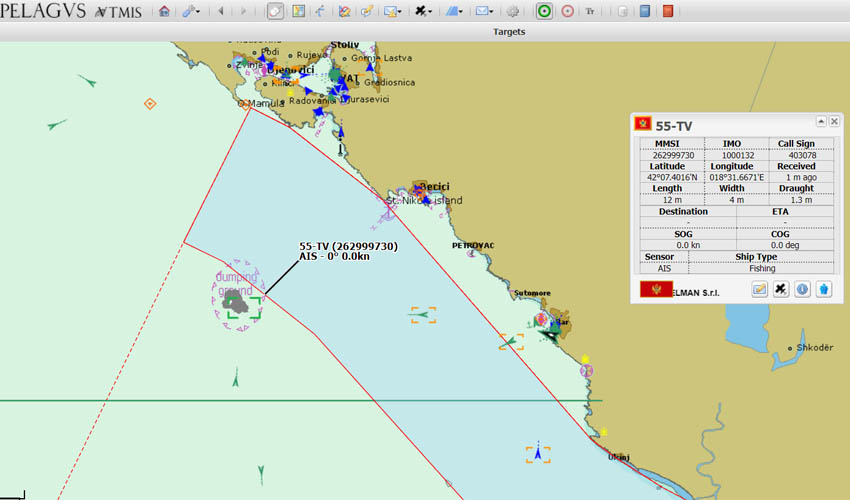Open the map layers icon
Image resolution: width=850 pixels, height=500 pixels.
(298, 11)
